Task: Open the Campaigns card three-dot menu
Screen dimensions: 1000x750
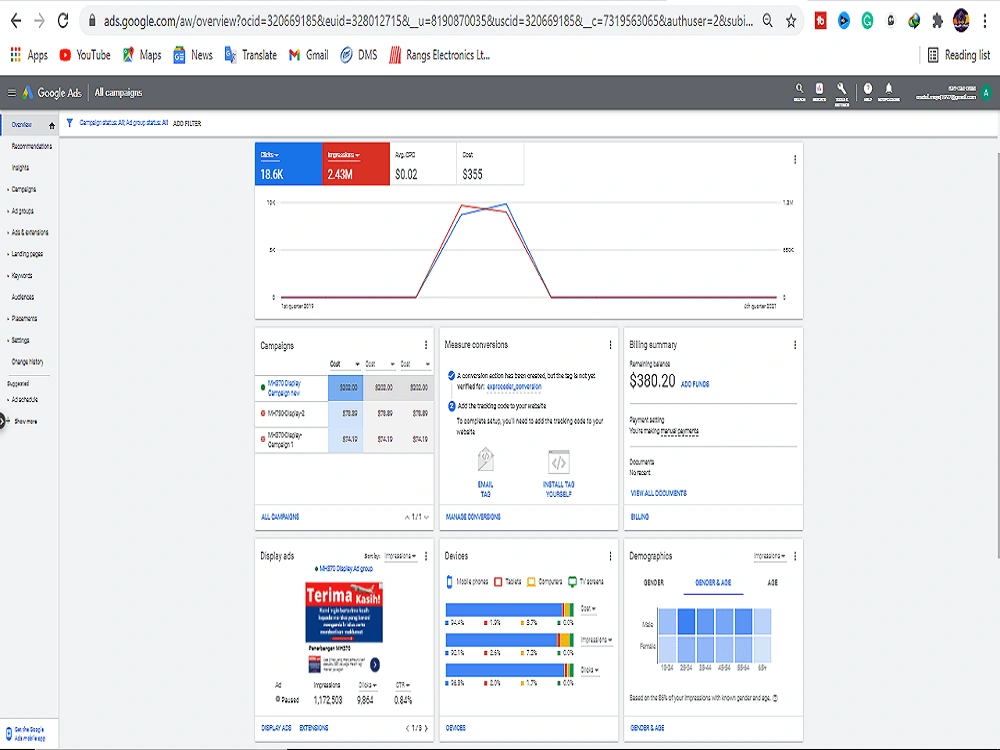Action: [426, 345]
